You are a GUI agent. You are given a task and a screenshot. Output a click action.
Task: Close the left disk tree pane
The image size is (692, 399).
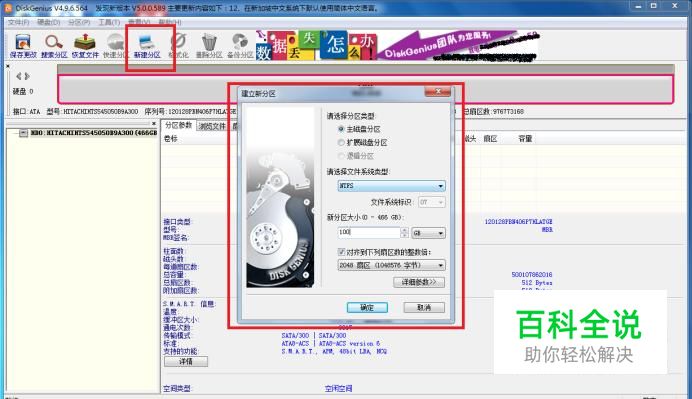point(154,124)
